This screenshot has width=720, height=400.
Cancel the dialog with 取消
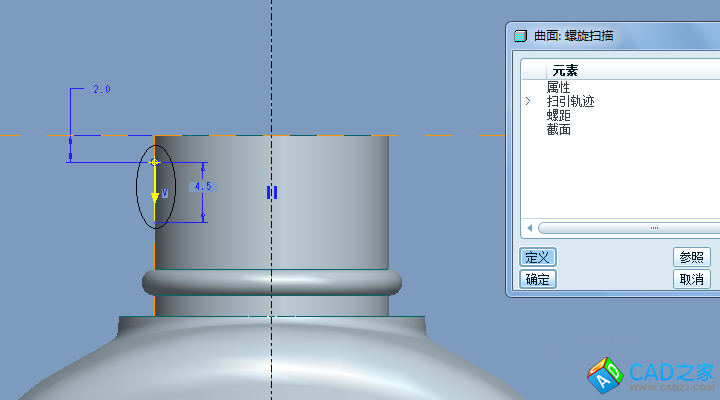692,279
